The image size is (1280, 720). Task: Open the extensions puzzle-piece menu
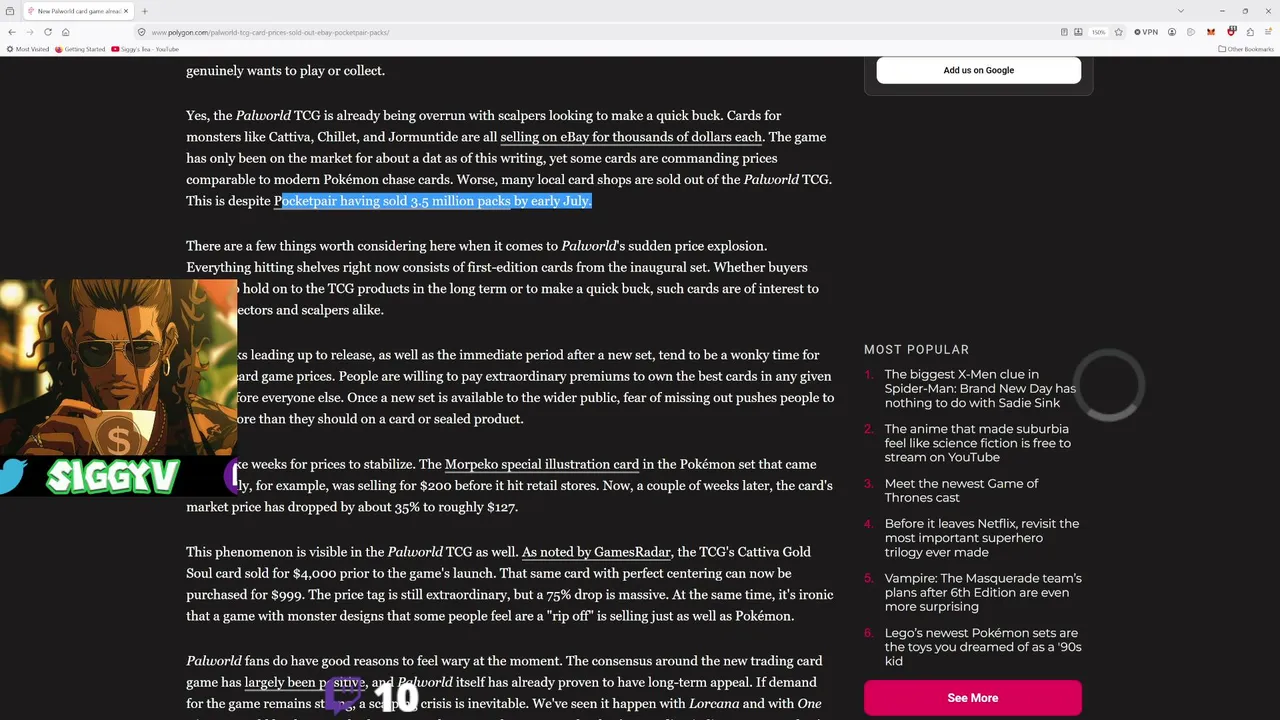pyautogui.click(x=1250, y=32)
